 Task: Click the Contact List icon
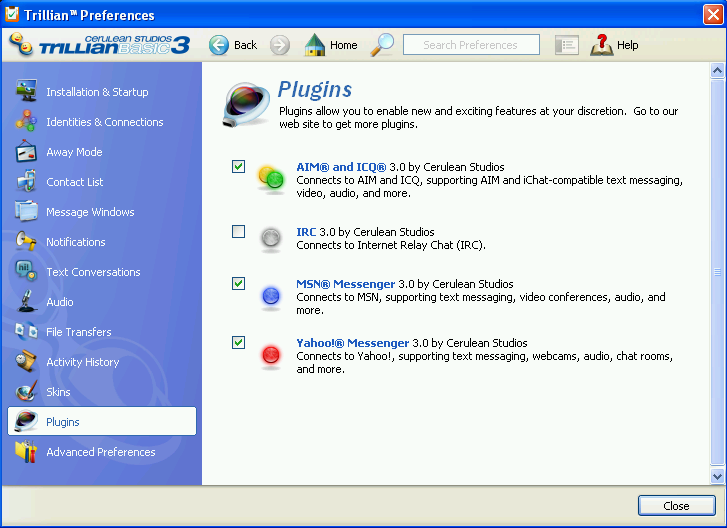click(x=26, y=181)
